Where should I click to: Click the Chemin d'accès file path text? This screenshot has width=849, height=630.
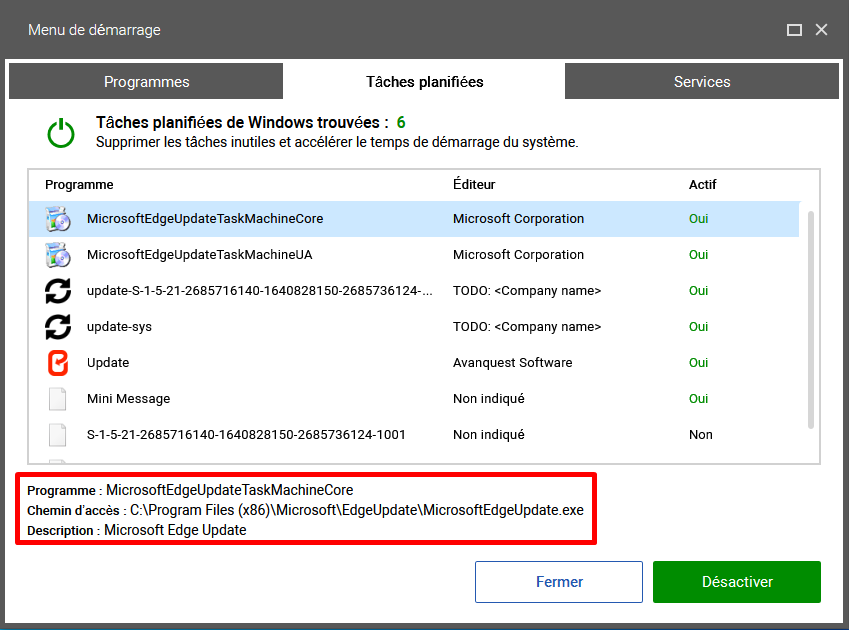356,510
